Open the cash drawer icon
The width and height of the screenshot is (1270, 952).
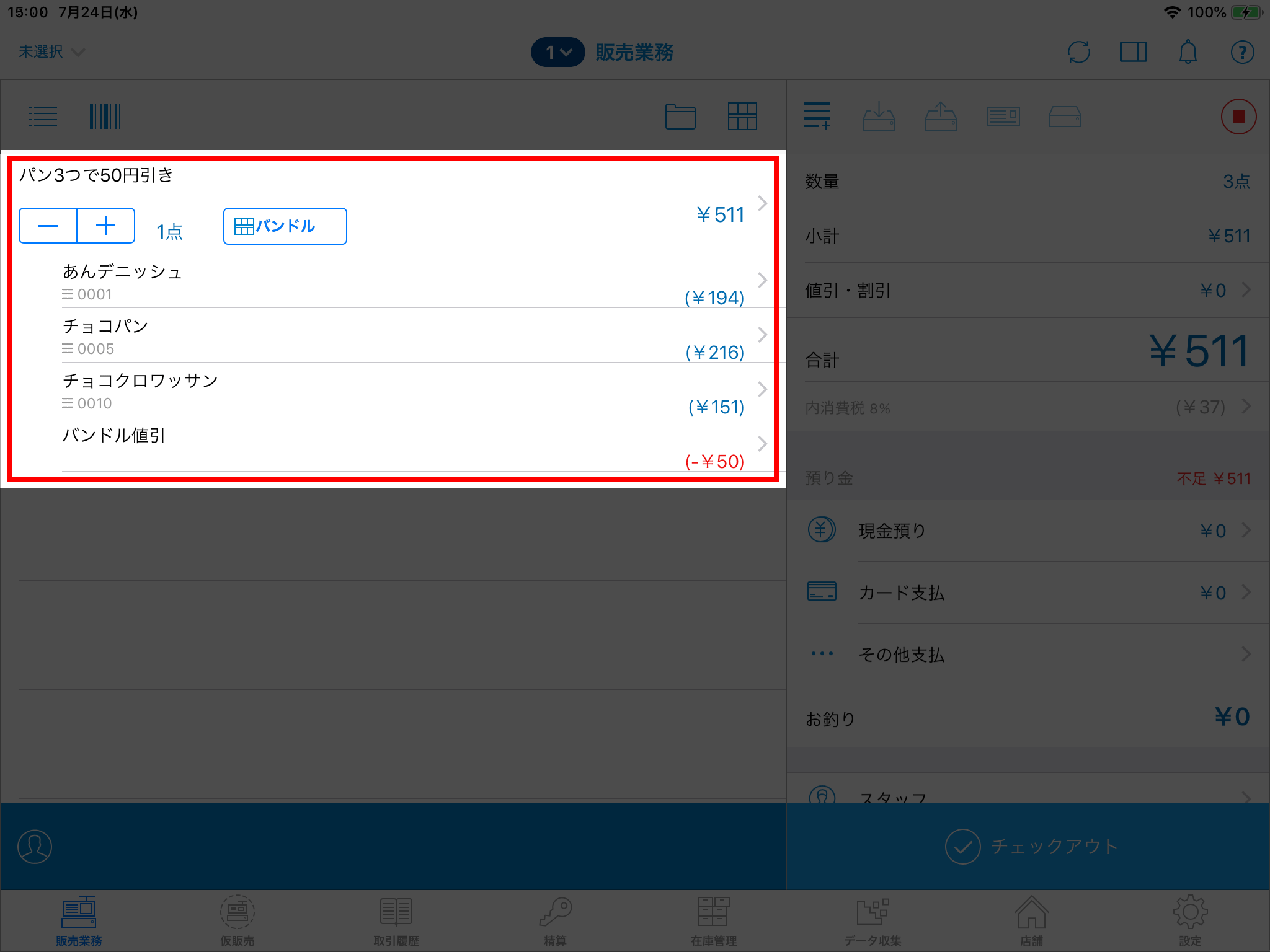tap(1065, 117)
